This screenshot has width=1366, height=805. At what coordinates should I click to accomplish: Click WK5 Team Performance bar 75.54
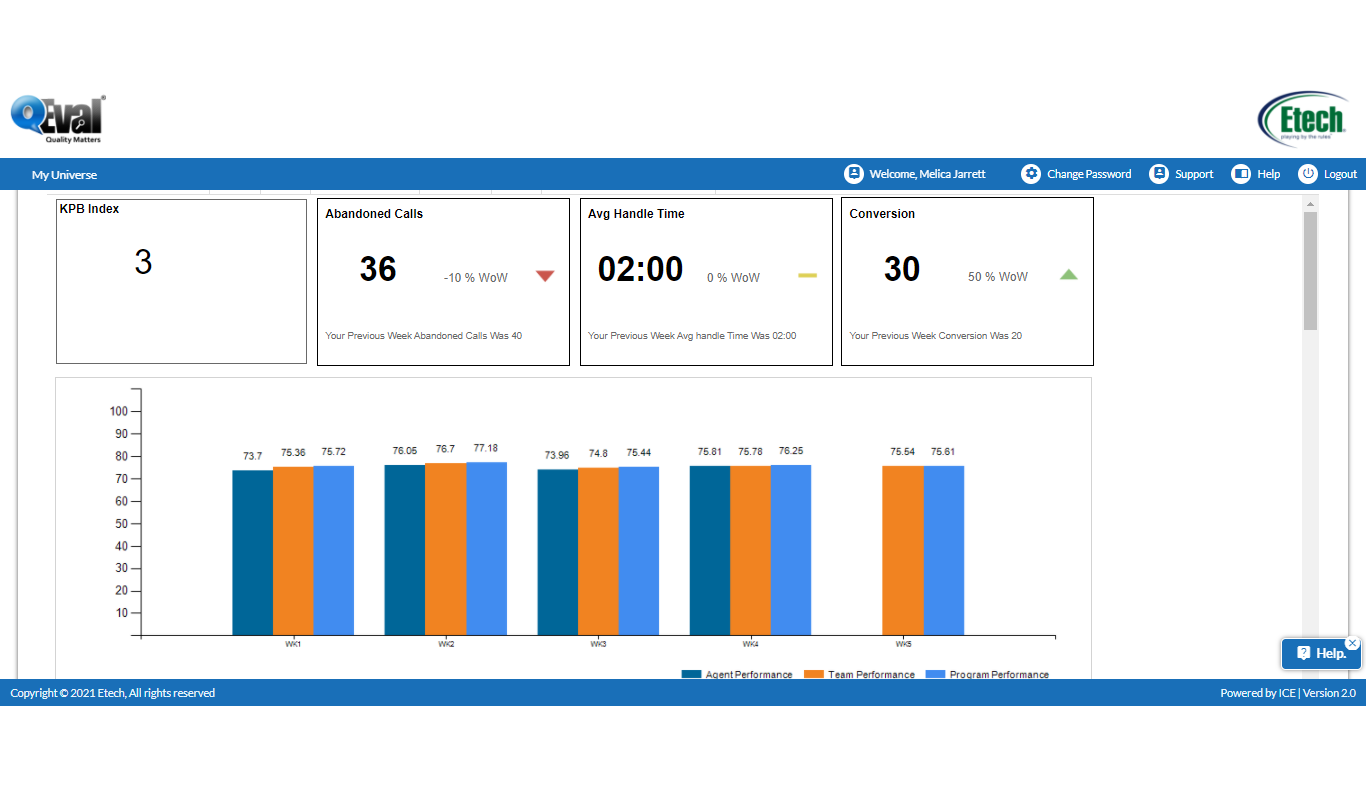[x=903, y=550]
